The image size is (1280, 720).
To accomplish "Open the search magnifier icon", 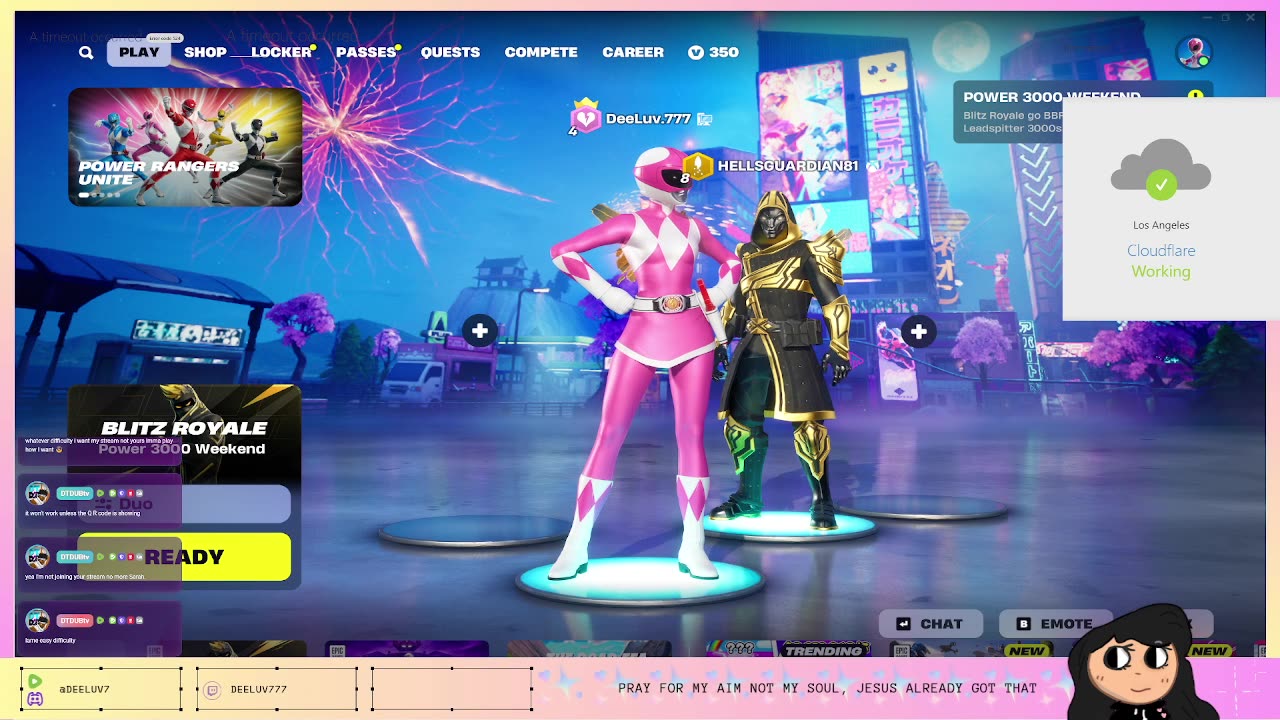I will click(86, 53).
